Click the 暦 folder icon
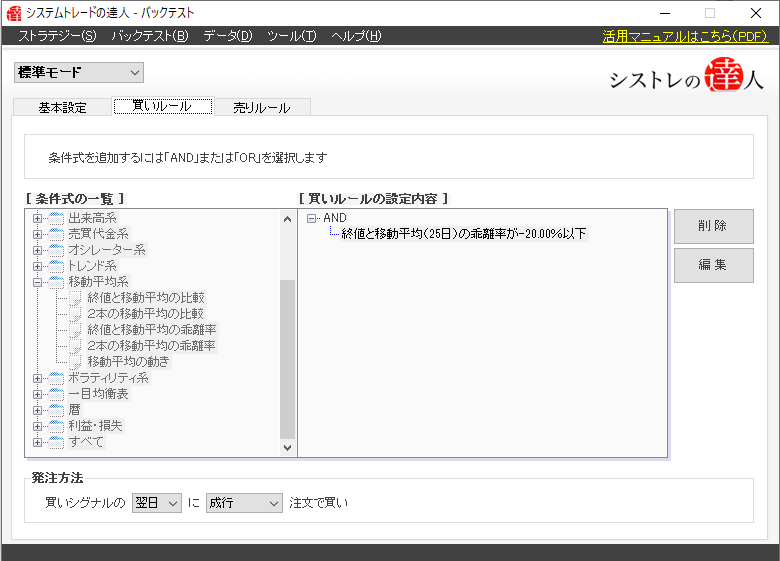780x561 pixels. coord(56,410)
